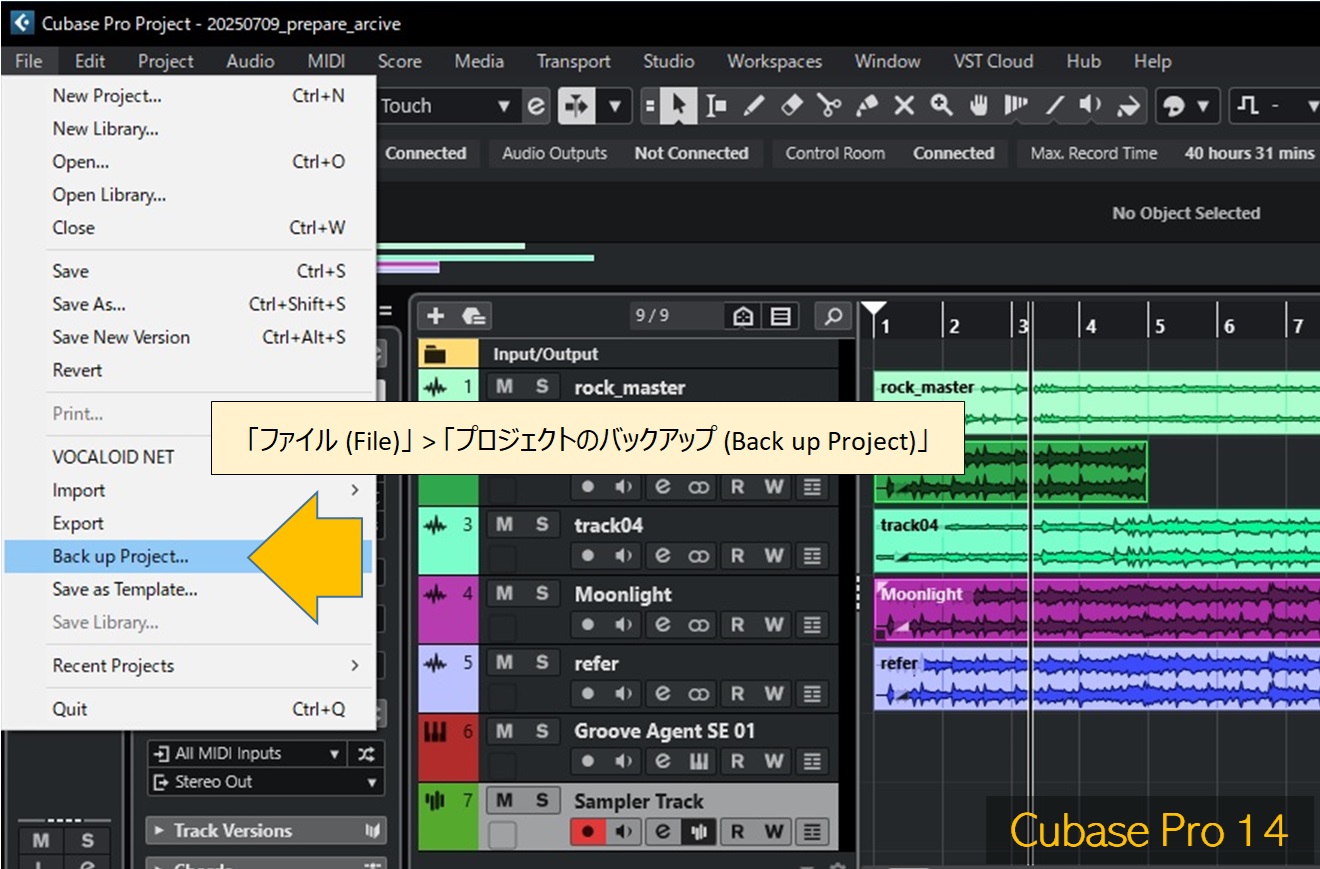Choose Export from File menu
Viewport: 1320px width, 869px height.
(x=190, y=523)
